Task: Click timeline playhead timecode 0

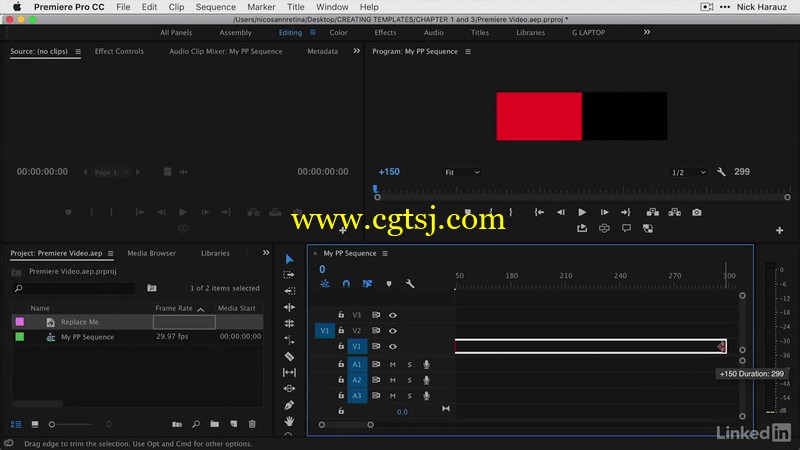Action: [x=322, y=269]
